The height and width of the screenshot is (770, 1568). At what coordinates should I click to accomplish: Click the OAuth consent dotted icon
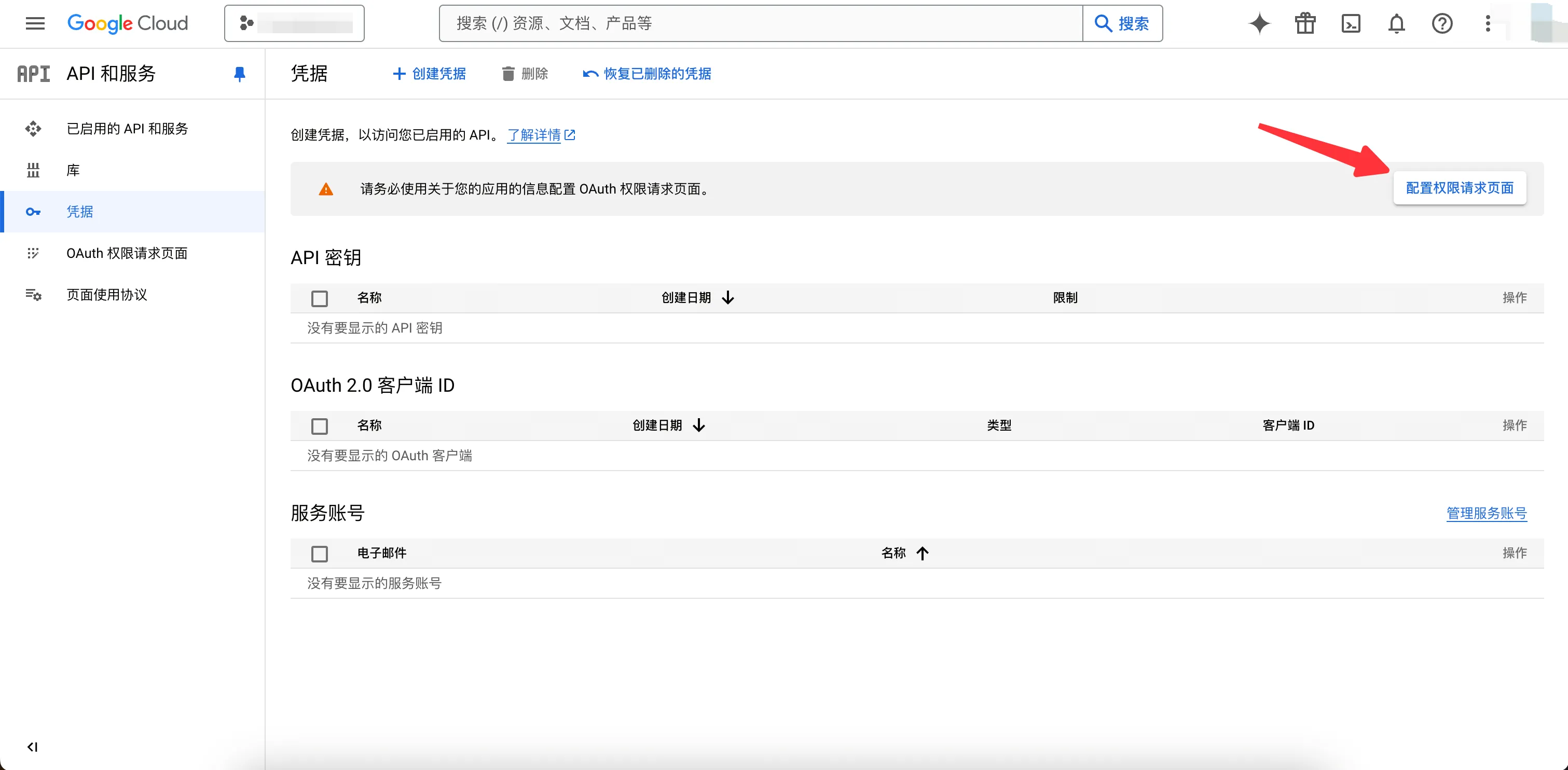click(33, 253)
